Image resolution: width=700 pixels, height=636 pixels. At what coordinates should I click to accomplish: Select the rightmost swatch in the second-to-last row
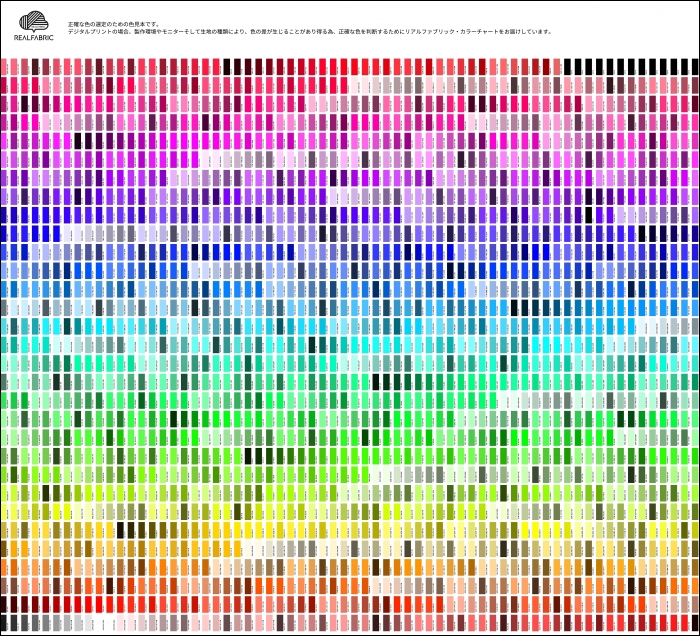pyautogui.click(x=692, y=604)
